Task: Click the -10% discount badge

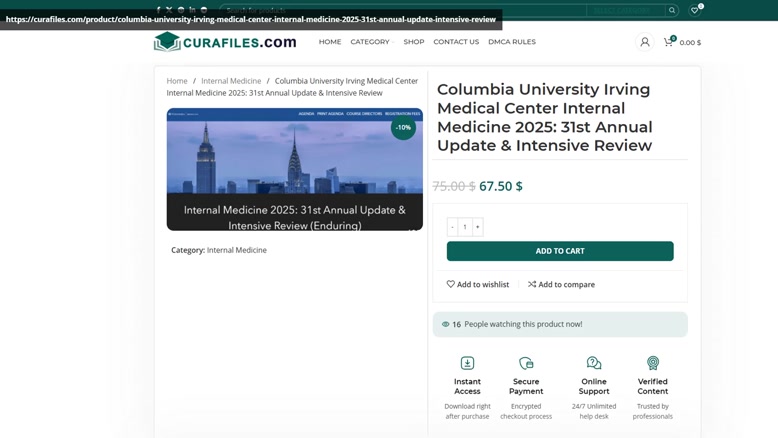Action: 403,127
